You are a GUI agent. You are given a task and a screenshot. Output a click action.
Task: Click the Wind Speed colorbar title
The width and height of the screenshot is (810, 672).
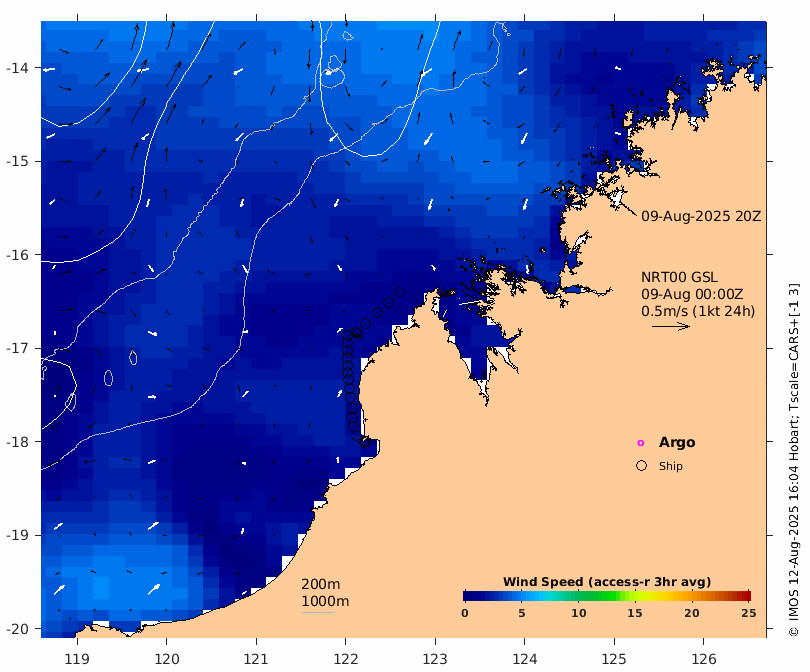[x=606, y=582]
